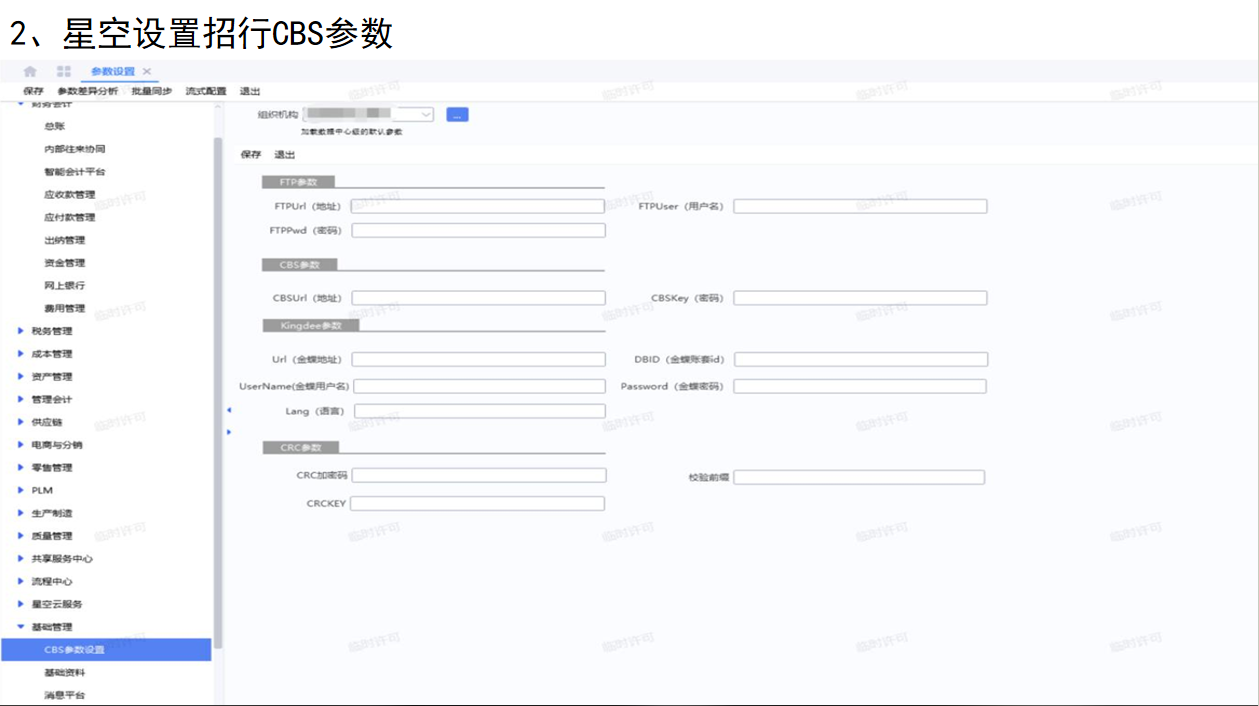Click the blue ellipsis button by 组织机构
The width and height of the screenshot is (1259, 706).
click(457, 115)
